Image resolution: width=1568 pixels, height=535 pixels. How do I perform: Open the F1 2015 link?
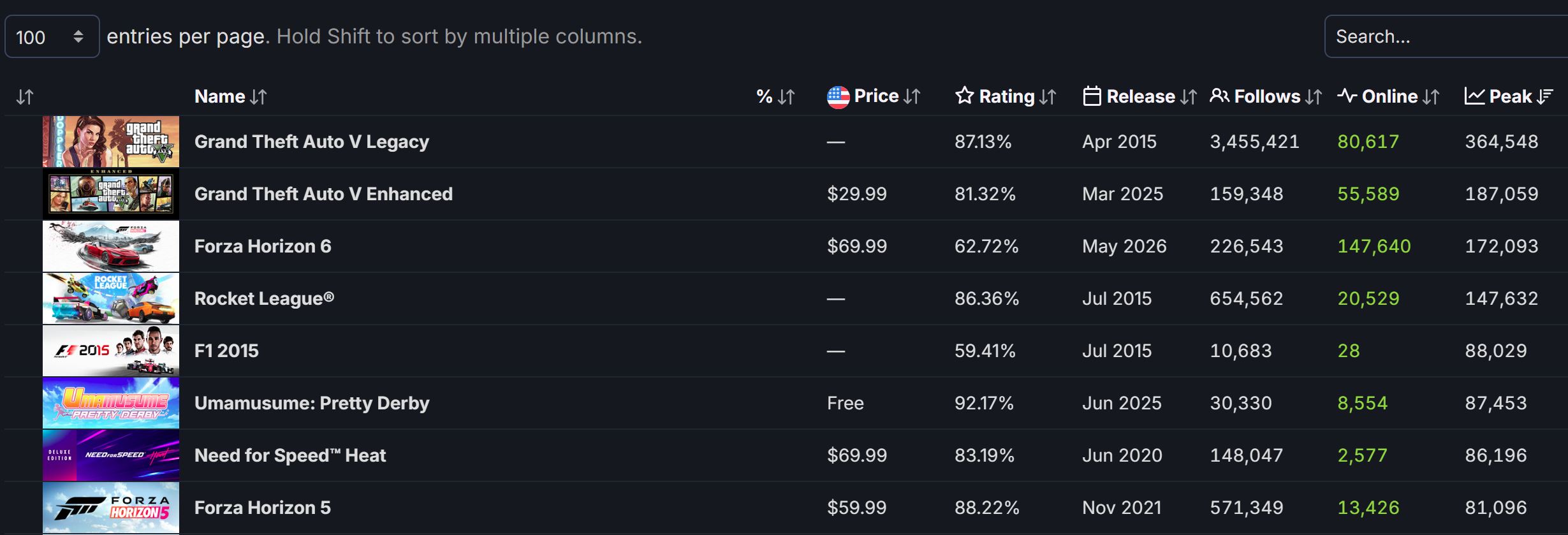pyautogui.click(x=226, y=351)
